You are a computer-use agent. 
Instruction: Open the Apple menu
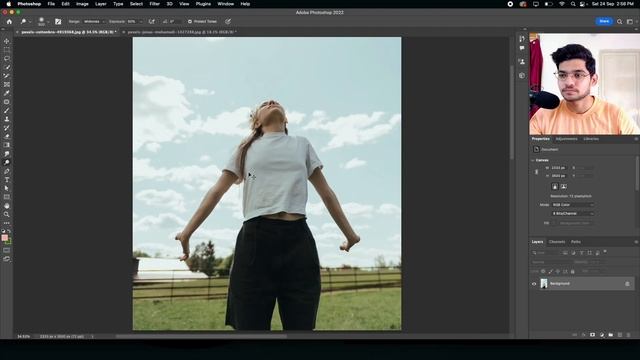pyautogui.click(x=8, y=4)
